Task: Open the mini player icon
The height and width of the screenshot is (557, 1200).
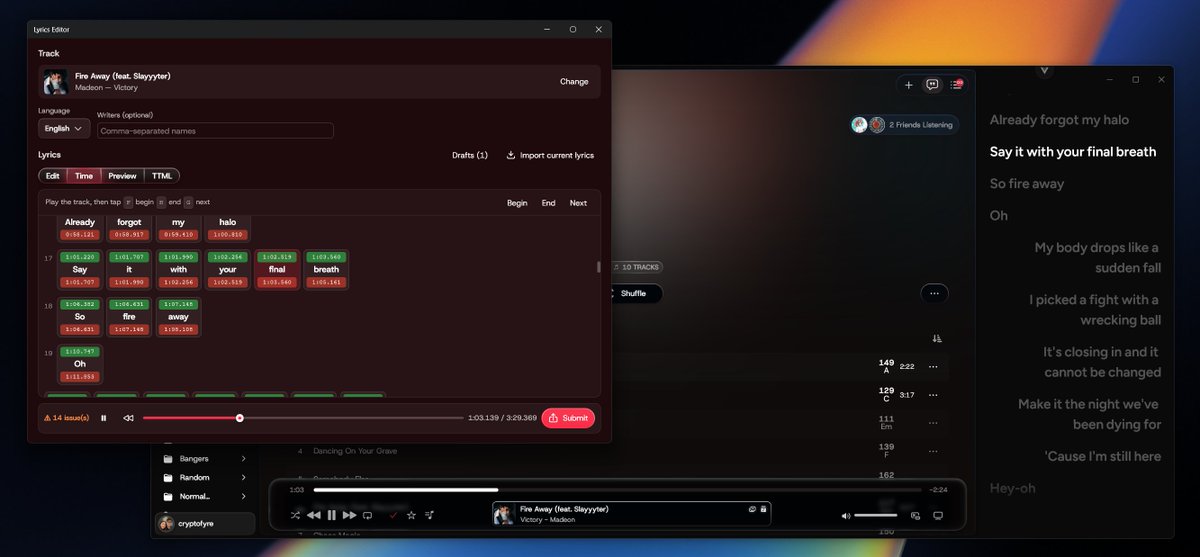Action: click(x=915, y=515)
